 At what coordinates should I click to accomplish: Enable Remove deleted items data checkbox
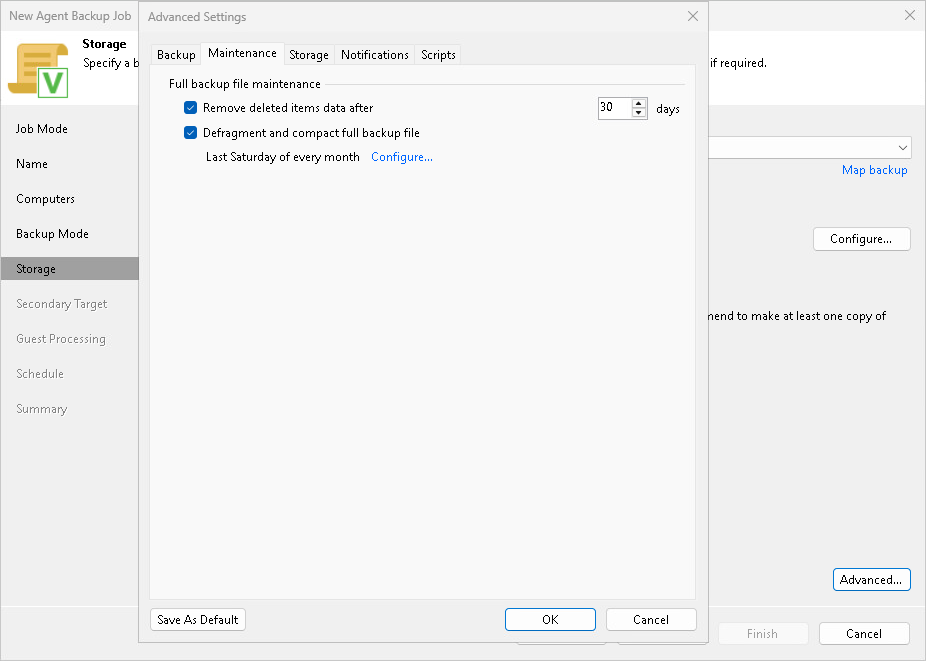(x=190, y=108)
